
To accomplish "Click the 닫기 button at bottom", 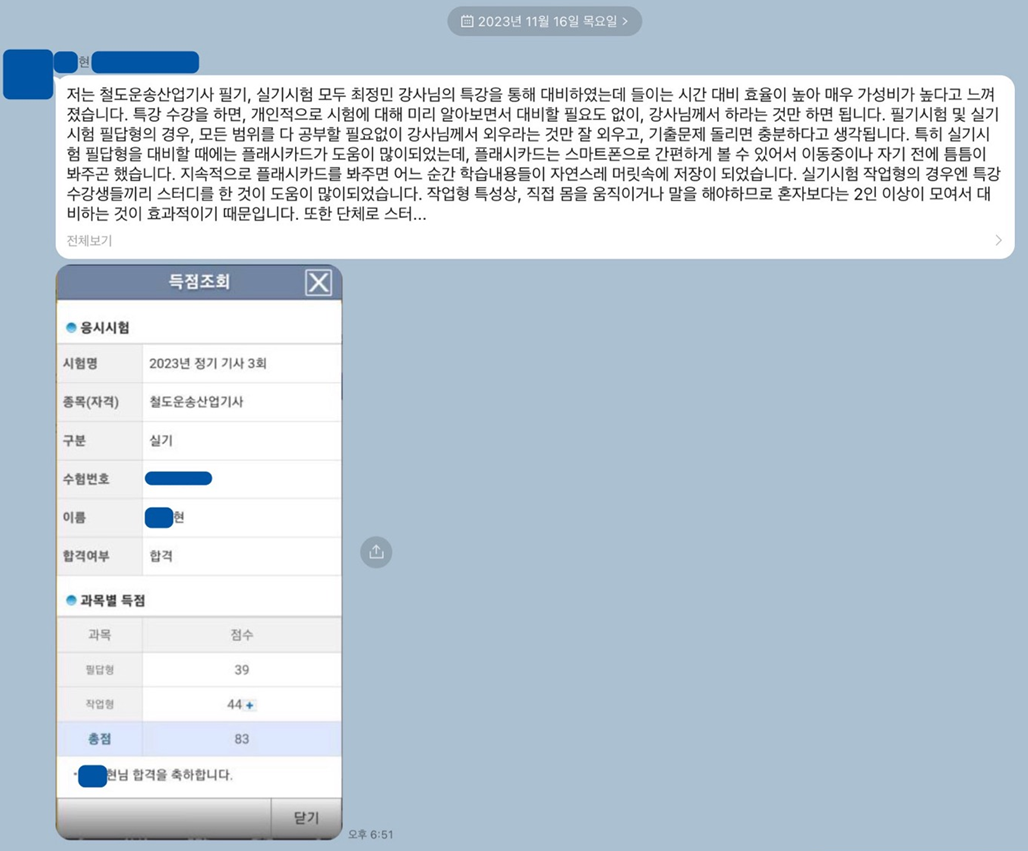I will 306,818.
